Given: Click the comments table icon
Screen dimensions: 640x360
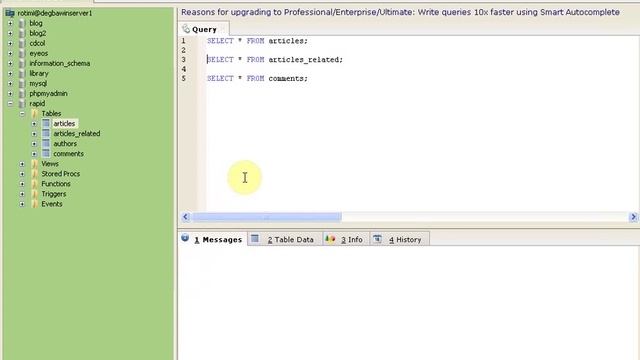Looking at the screenshot, I should [x=46, y=153].
